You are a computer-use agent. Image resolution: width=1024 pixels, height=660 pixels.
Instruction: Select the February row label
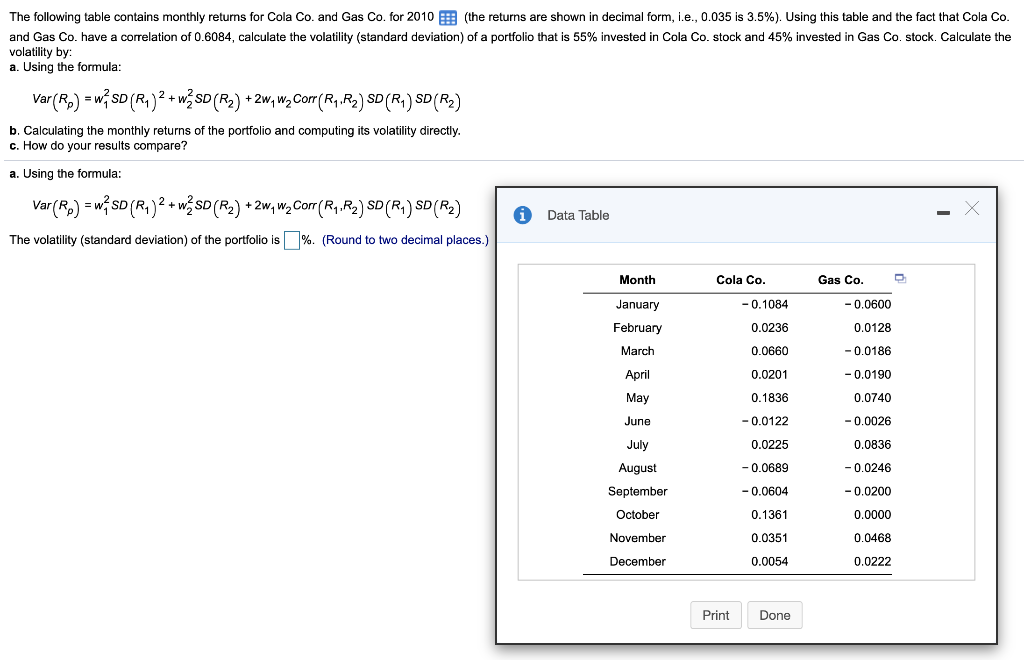click(x=637, y=328)
